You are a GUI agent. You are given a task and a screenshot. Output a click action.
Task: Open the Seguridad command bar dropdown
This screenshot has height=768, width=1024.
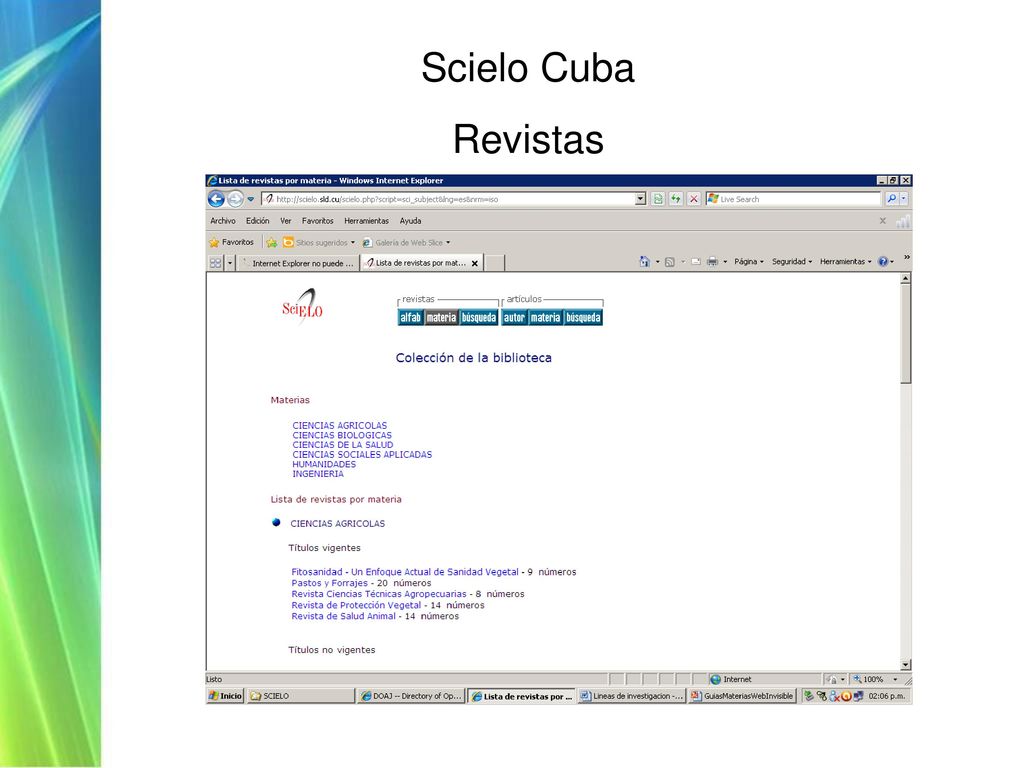coord(792,262)
